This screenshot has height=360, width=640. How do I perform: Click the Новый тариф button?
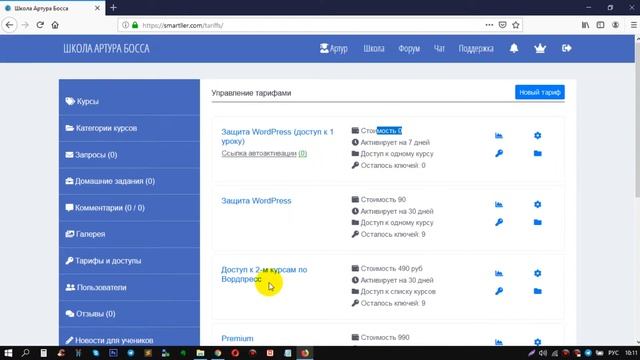(540, 92)
